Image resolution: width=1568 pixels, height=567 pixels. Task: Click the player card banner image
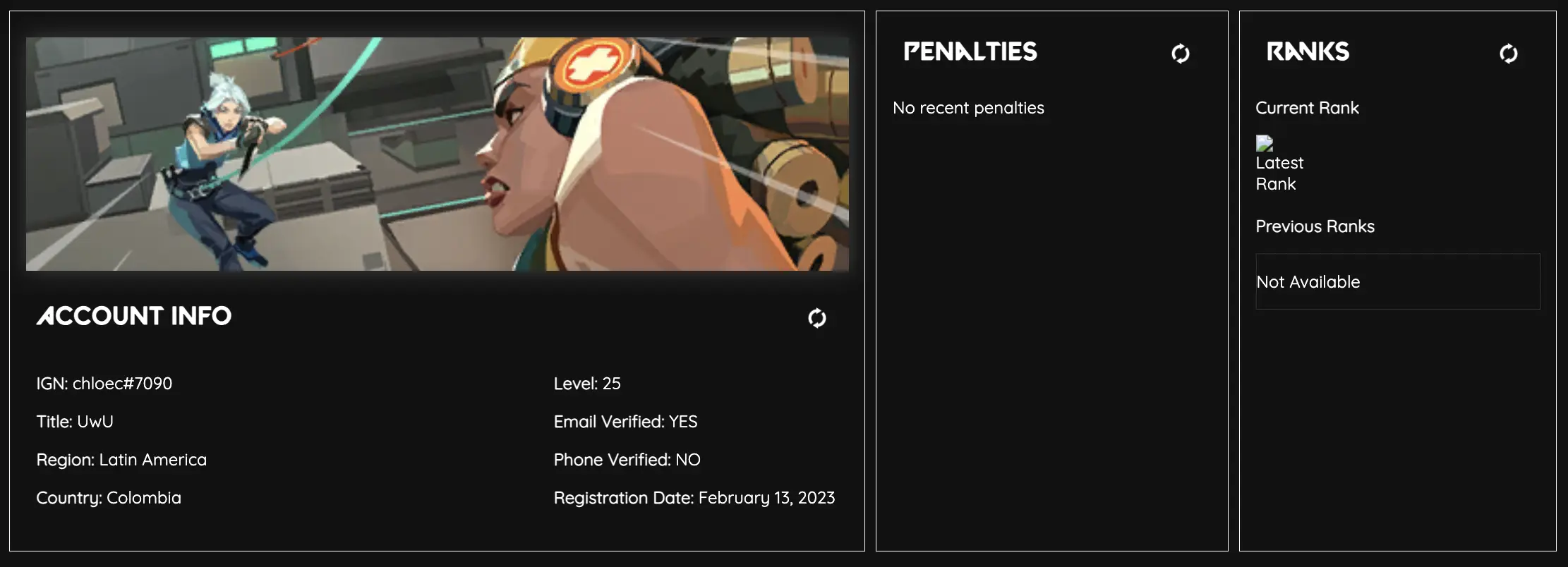click(x=437, y=154)
